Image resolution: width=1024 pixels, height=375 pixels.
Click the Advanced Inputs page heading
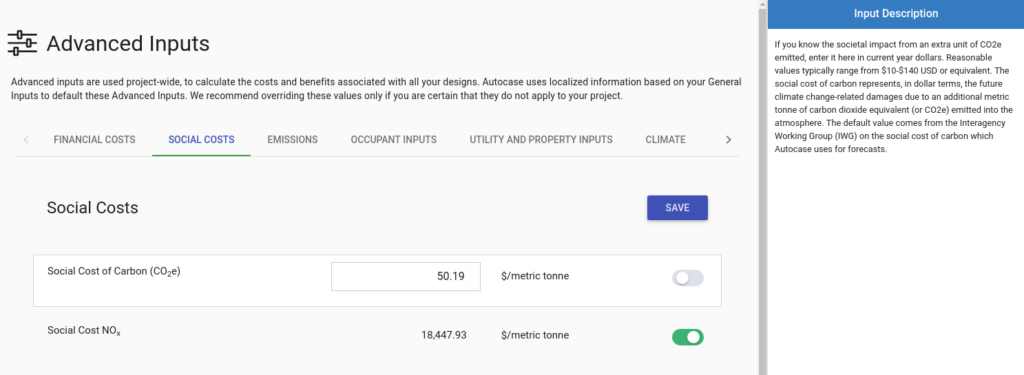click(x=128, y=44)
